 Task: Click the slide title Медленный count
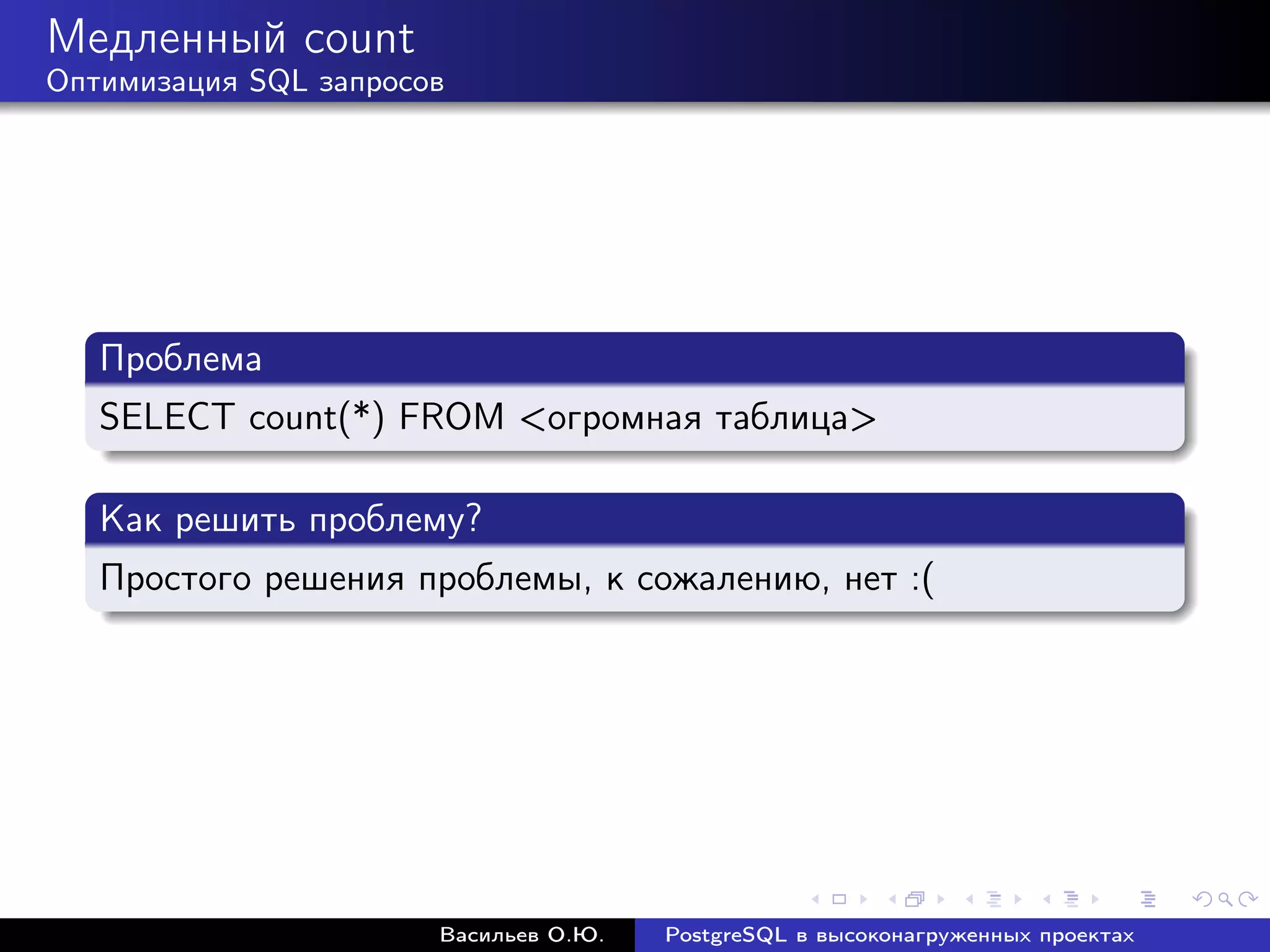tap(231, 38)
